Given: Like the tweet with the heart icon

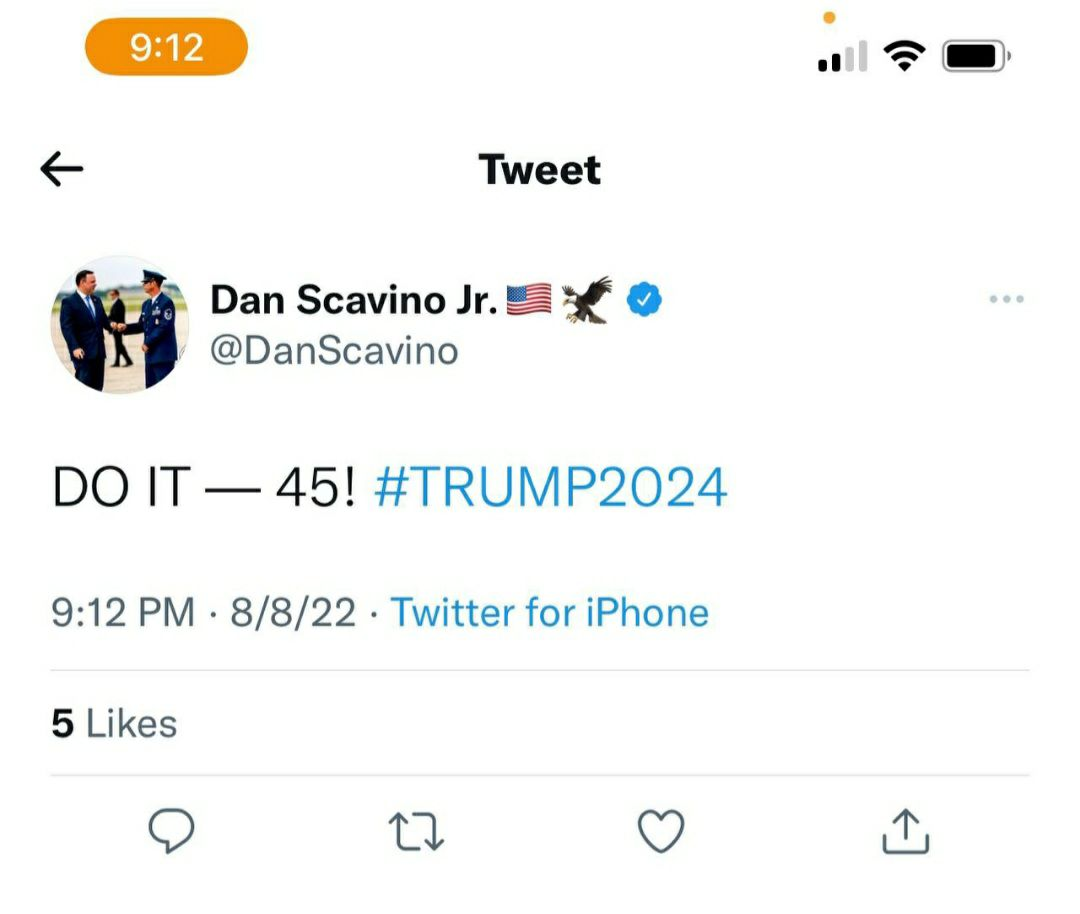Looking at the screenshot, I should click(661, 831).
